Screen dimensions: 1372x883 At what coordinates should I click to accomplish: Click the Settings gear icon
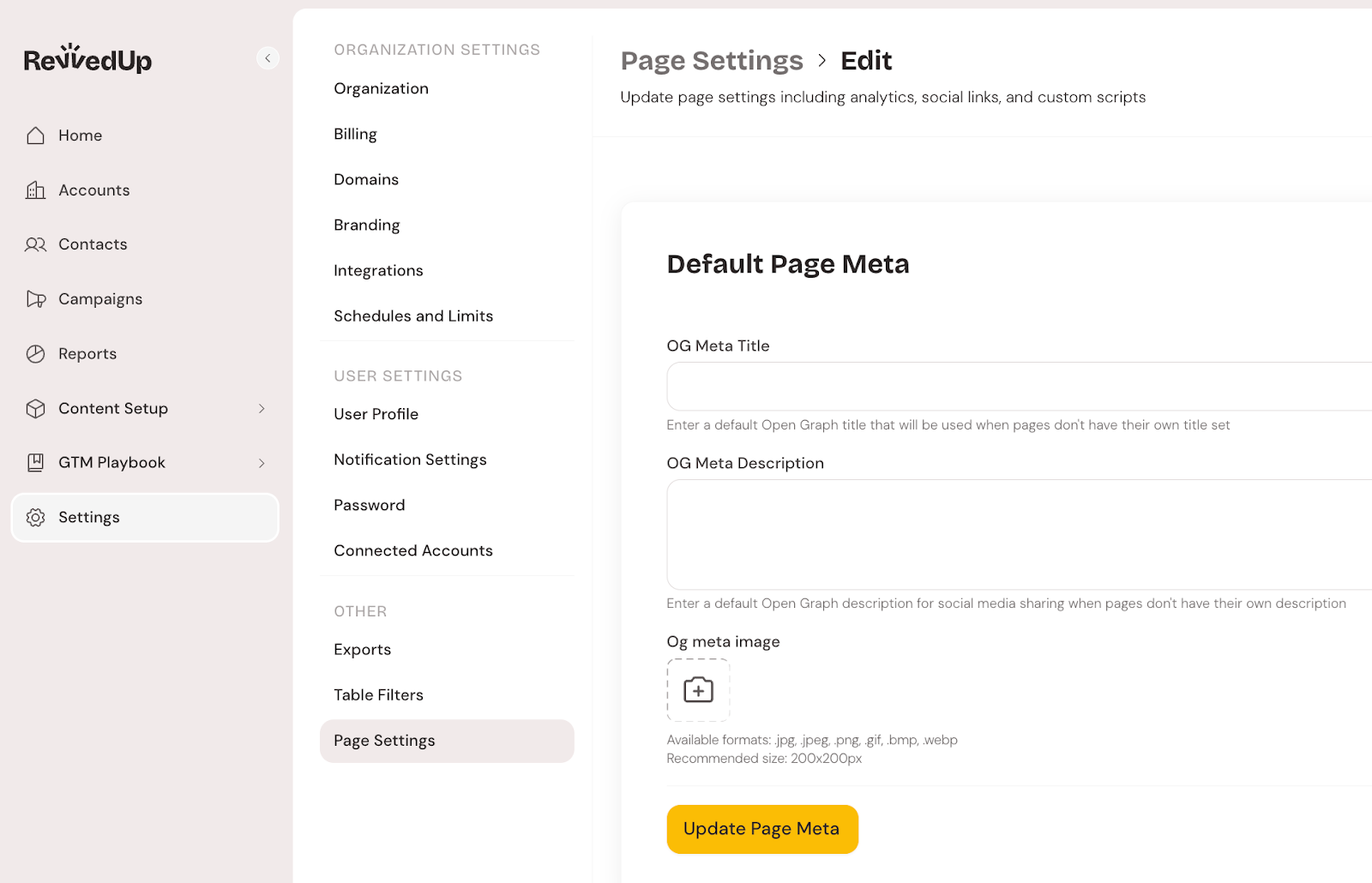(x=35, y=518)
